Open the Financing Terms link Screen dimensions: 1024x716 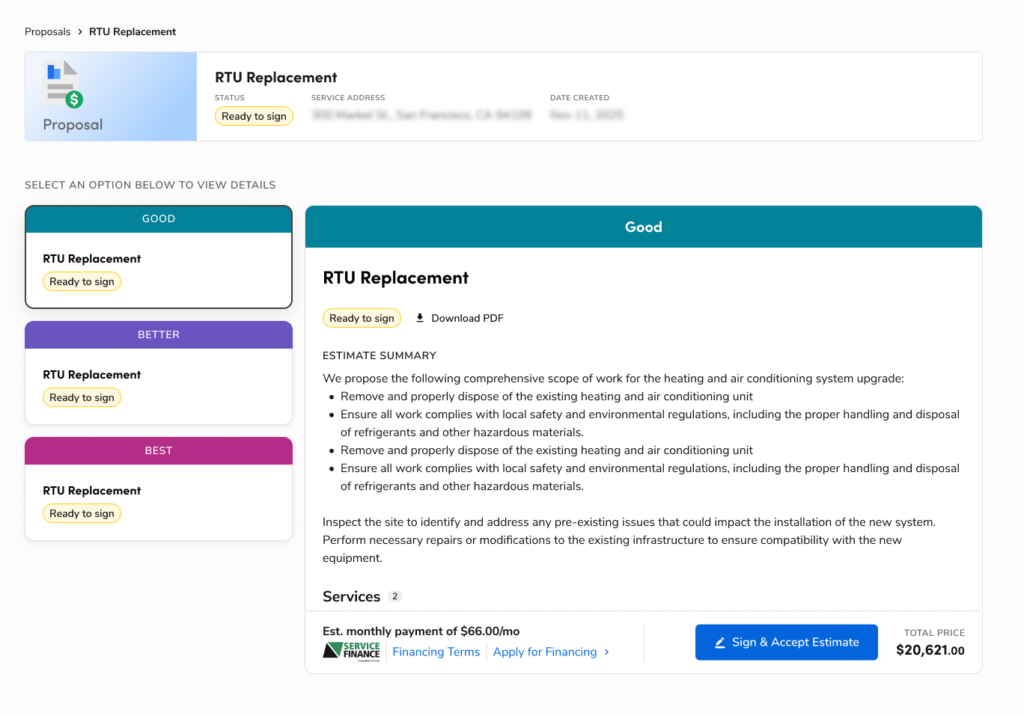[x=436, y=652]
